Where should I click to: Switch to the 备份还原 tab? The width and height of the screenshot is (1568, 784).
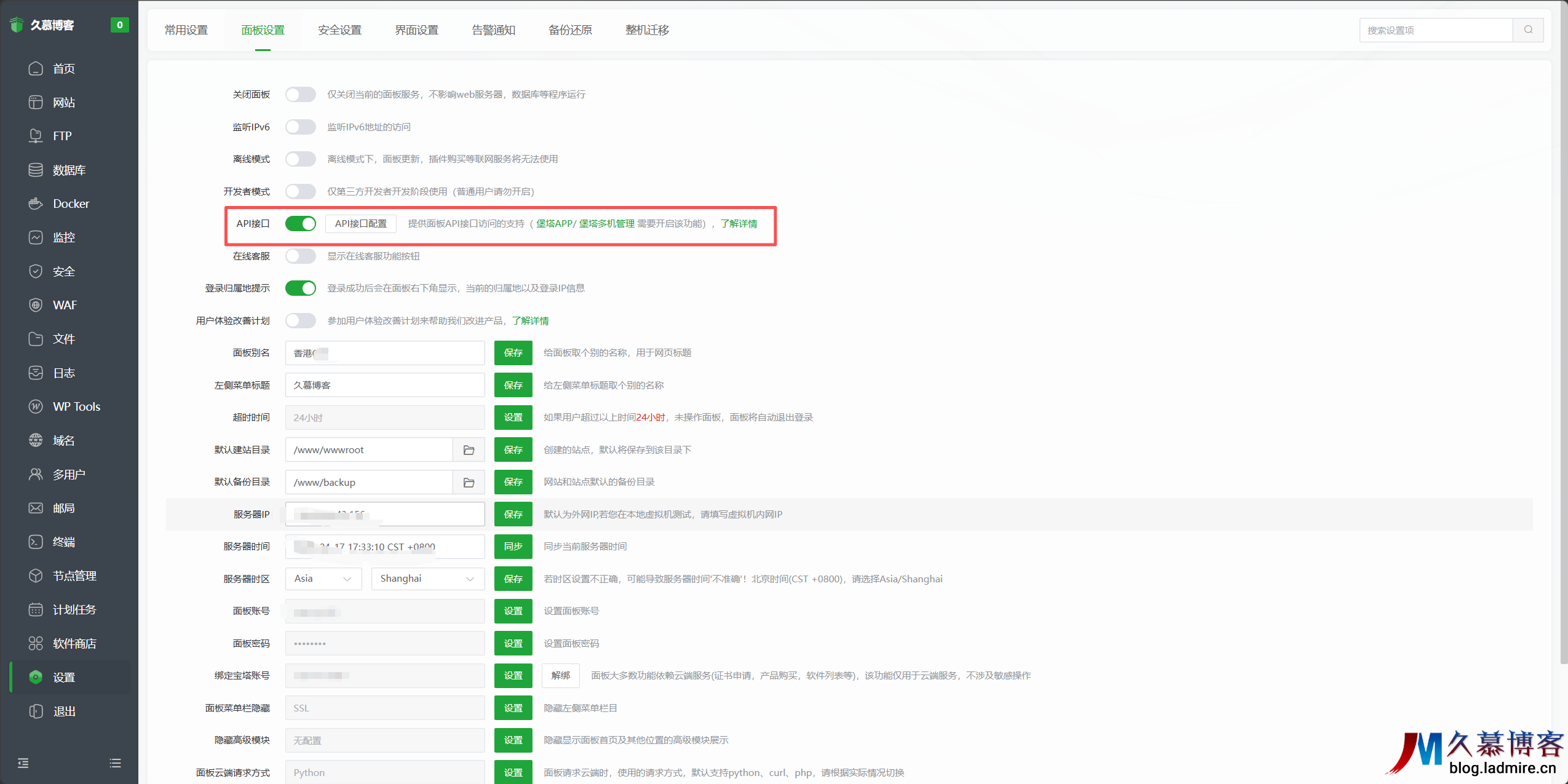point(570,30)
